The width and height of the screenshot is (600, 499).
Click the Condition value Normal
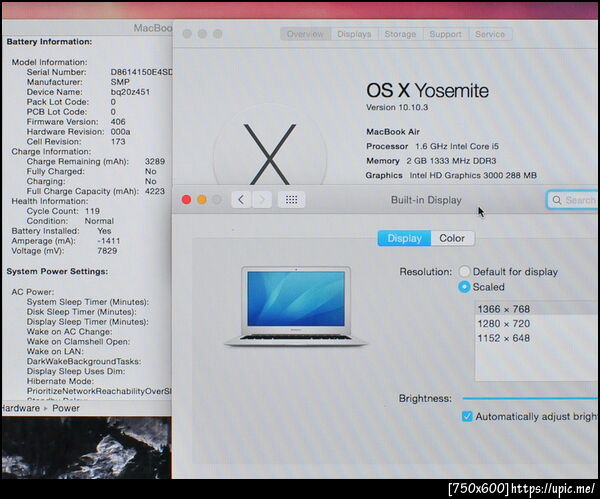point(99,221)
